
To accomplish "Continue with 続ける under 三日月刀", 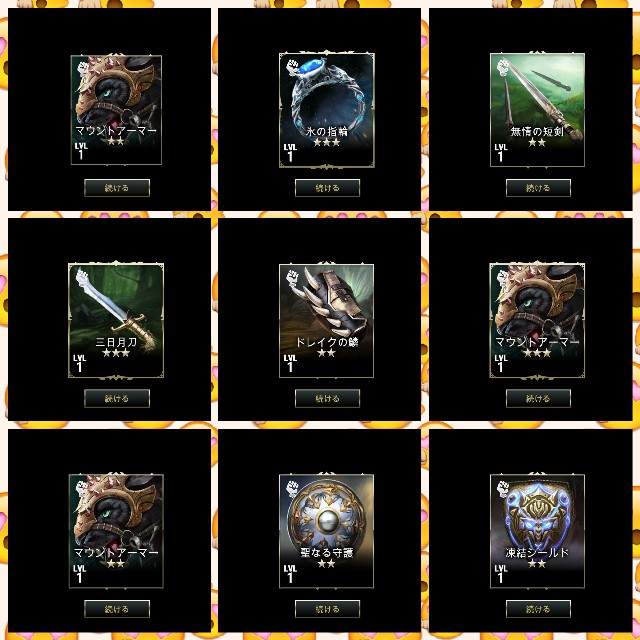I will [x=117, y=398].
